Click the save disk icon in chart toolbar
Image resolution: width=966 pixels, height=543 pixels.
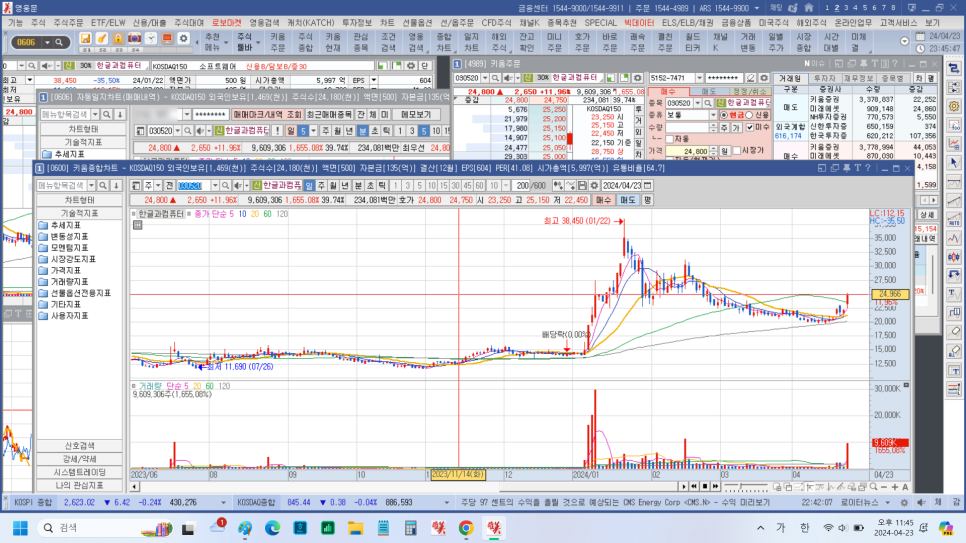(582, 186)
